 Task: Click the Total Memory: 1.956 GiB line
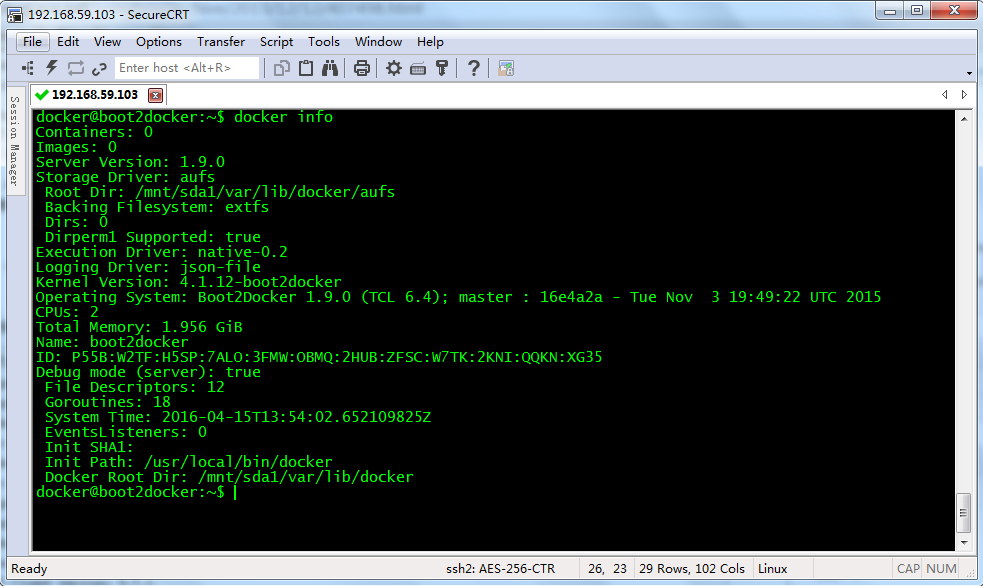pos(139,327)
